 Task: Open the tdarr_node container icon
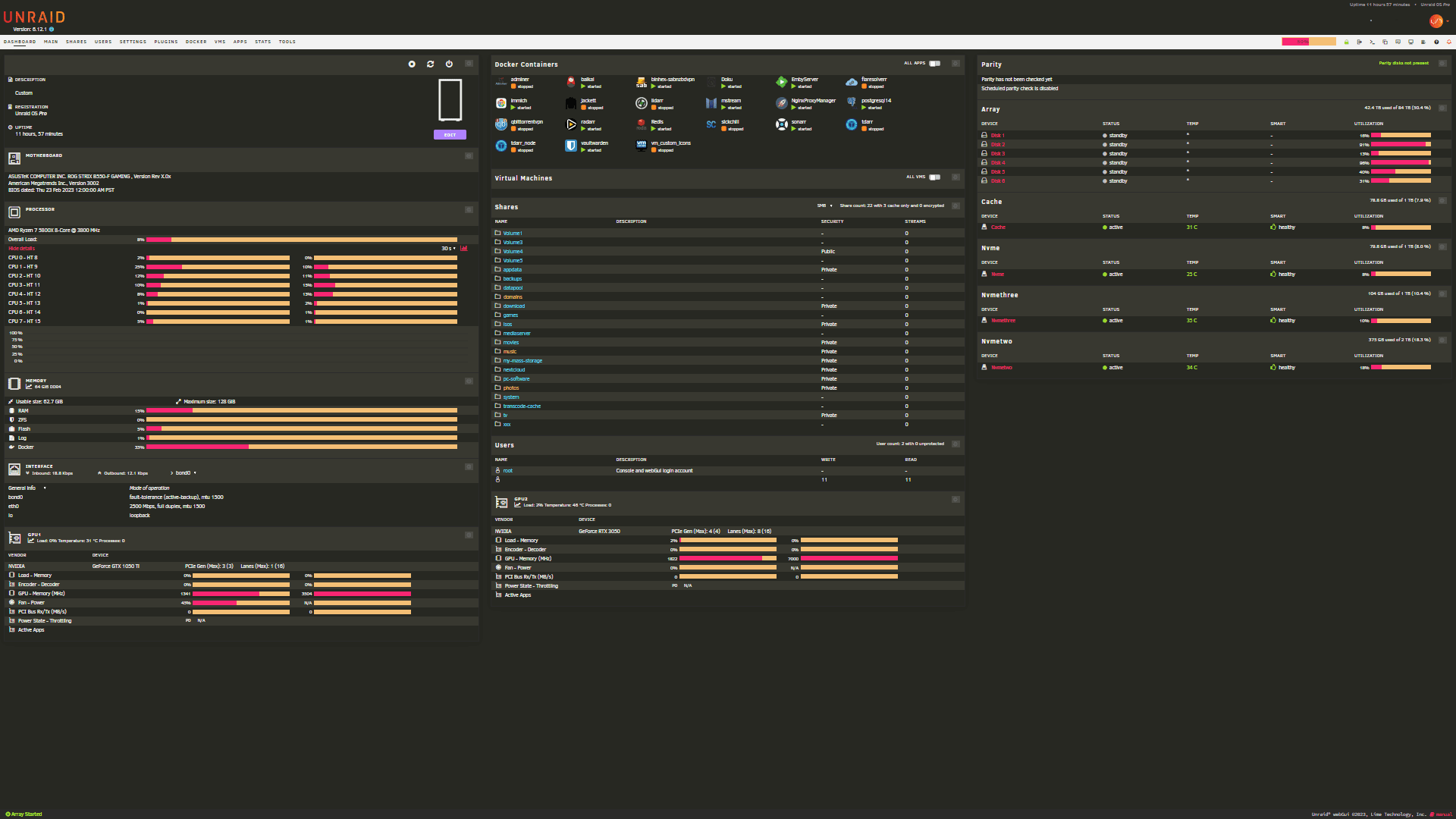501,146
